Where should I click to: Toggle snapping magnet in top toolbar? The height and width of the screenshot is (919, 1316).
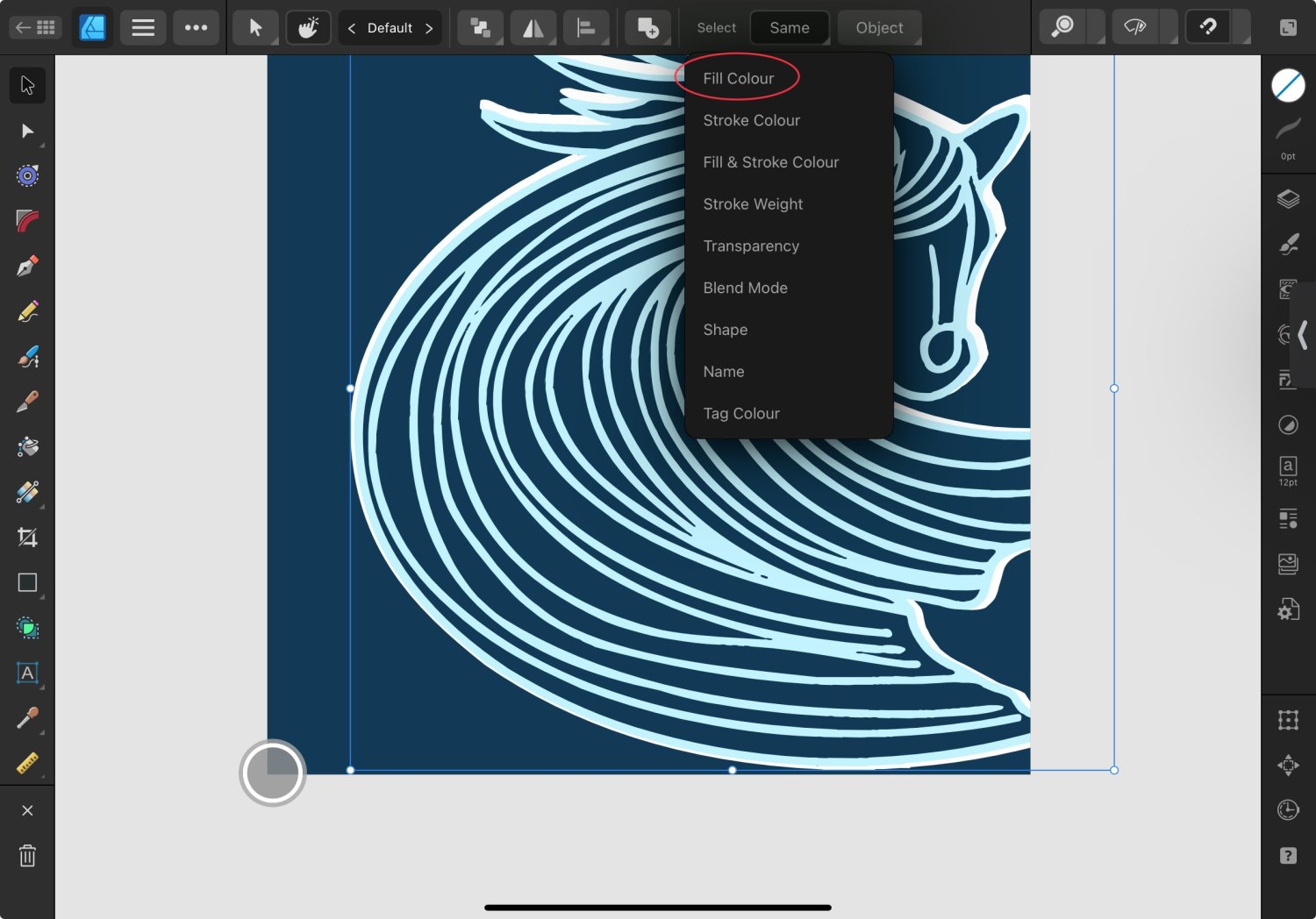[1208, 27]
